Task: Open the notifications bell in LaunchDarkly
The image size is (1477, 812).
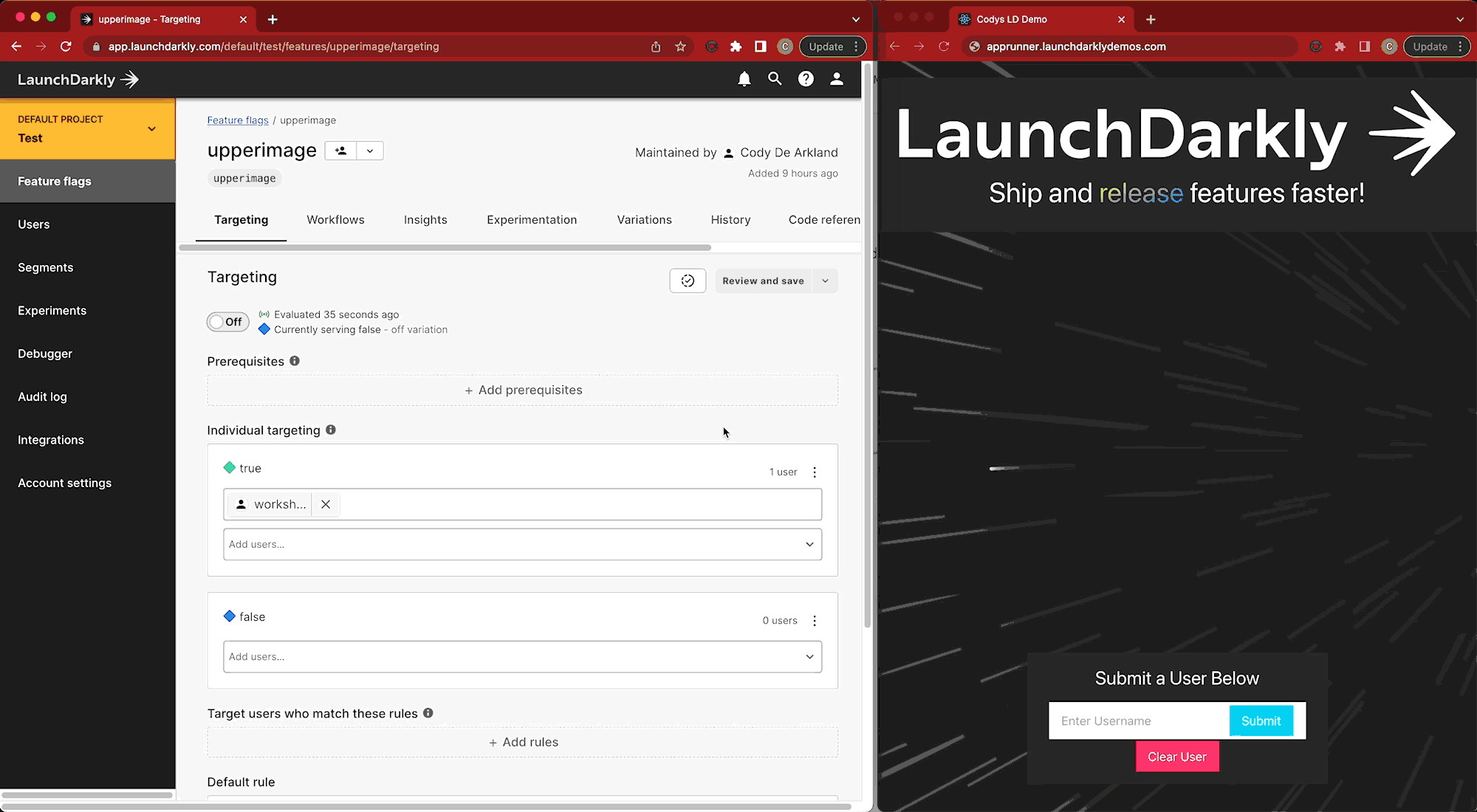Action: click(744, 79)
